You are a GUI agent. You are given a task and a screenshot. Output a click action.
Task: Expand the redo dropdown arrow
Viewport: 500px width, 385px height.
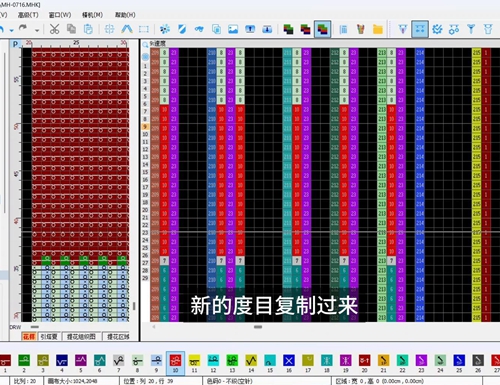37,30
